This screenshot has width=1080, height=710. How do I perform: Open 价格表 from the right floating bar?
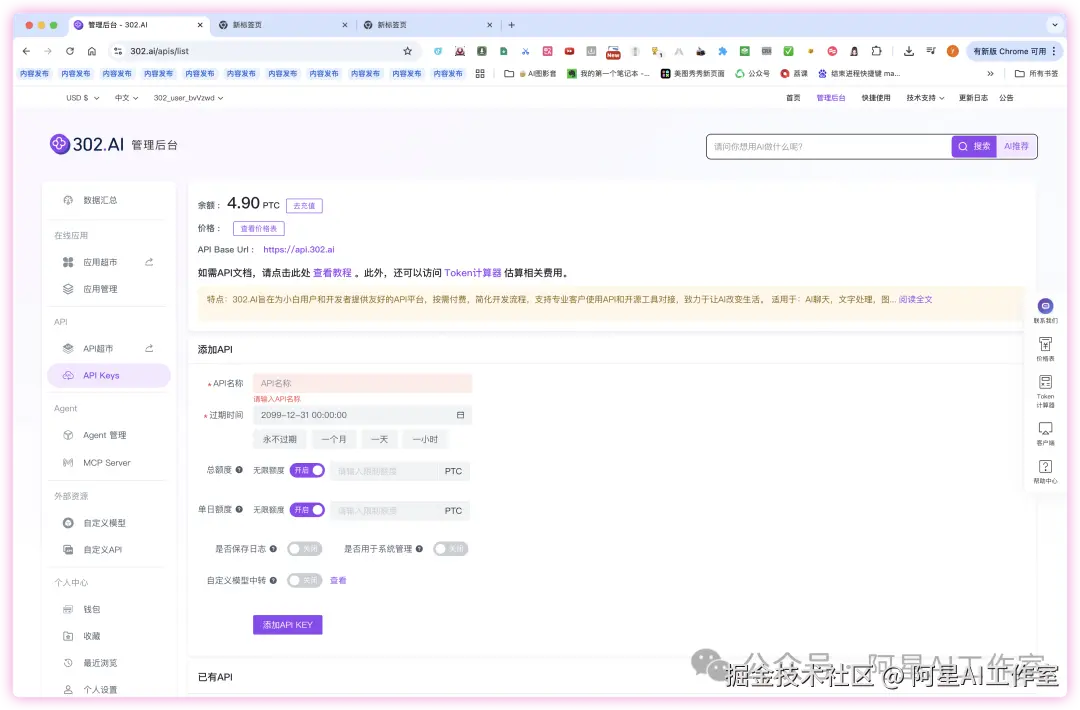[1045, 348]
